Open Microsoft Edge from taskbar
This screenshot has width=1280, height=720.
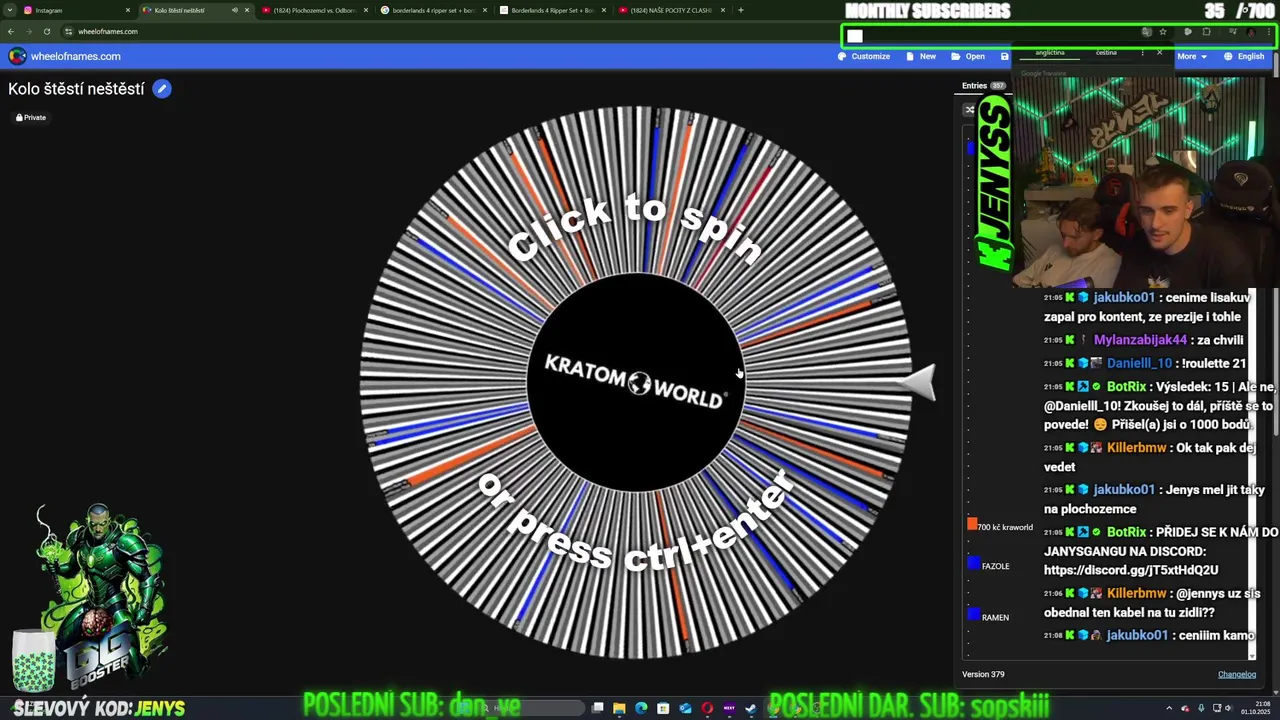tap(641, 708)
